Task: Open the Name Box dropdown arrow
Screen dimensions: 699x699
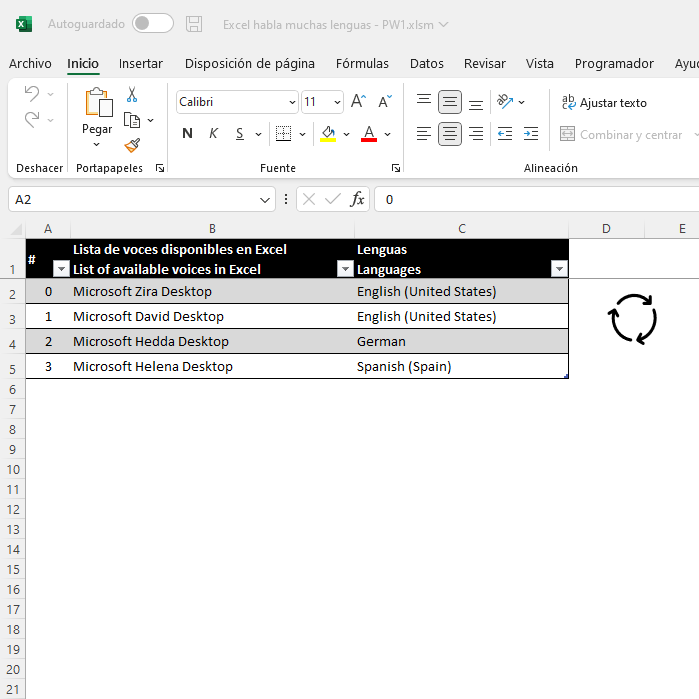Action: click(x=265, y=200)
